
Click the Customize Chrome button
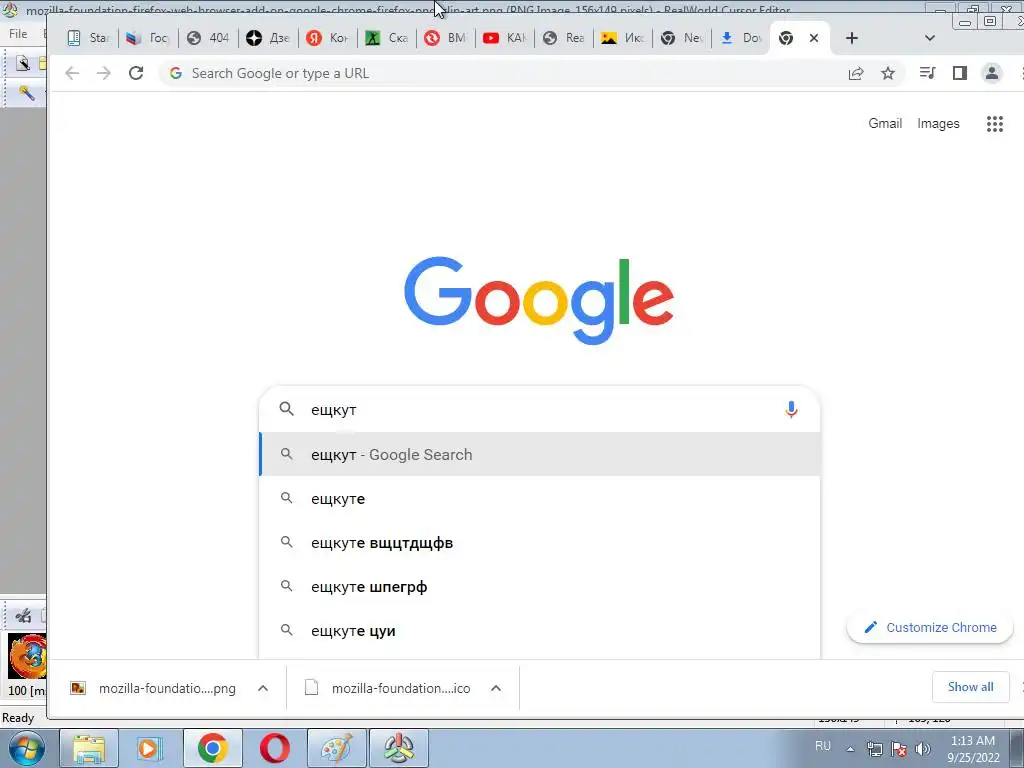(929, 628)
